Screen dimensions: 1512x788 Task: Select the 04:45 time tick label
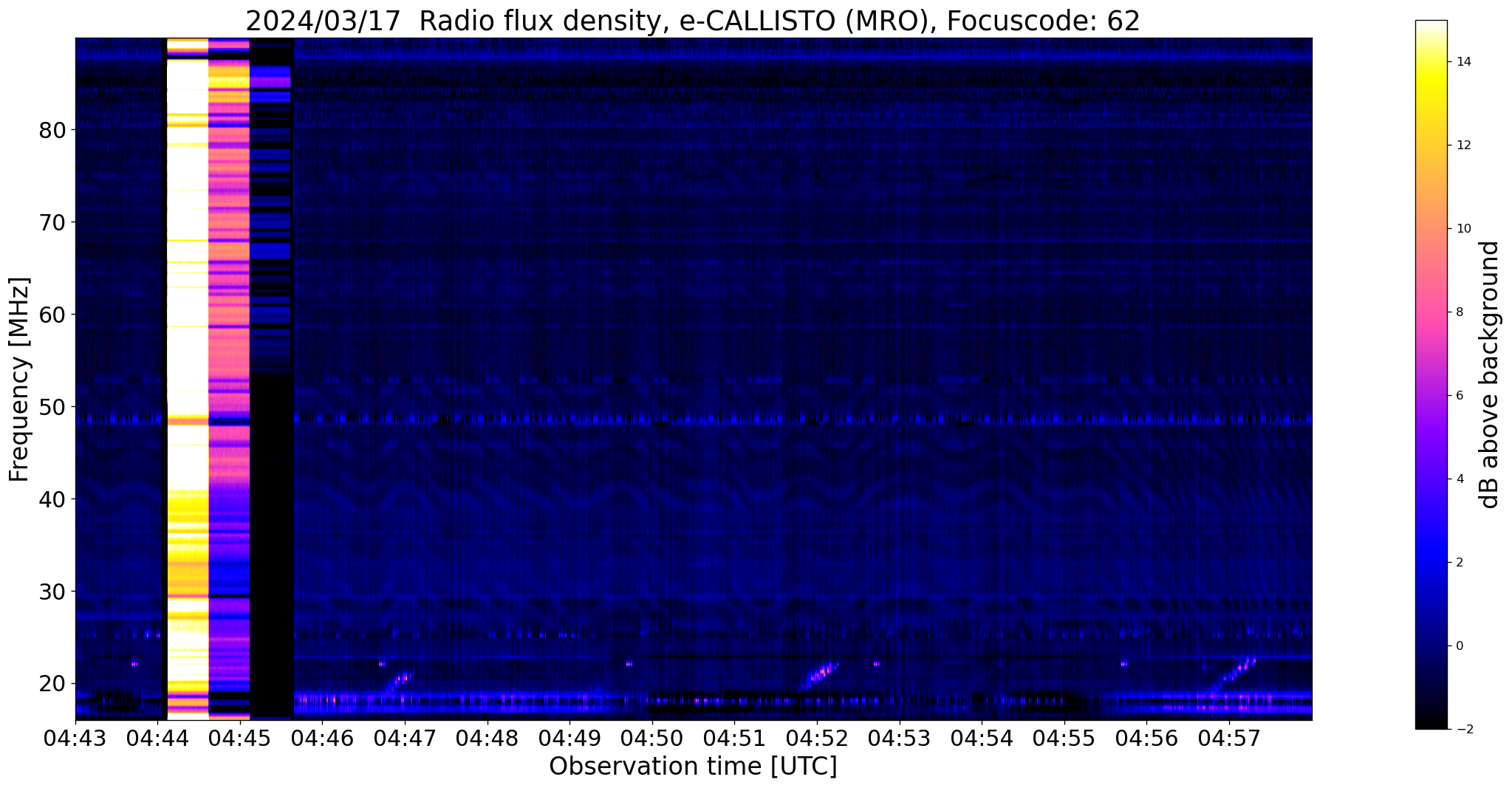(x=240, y=737)
